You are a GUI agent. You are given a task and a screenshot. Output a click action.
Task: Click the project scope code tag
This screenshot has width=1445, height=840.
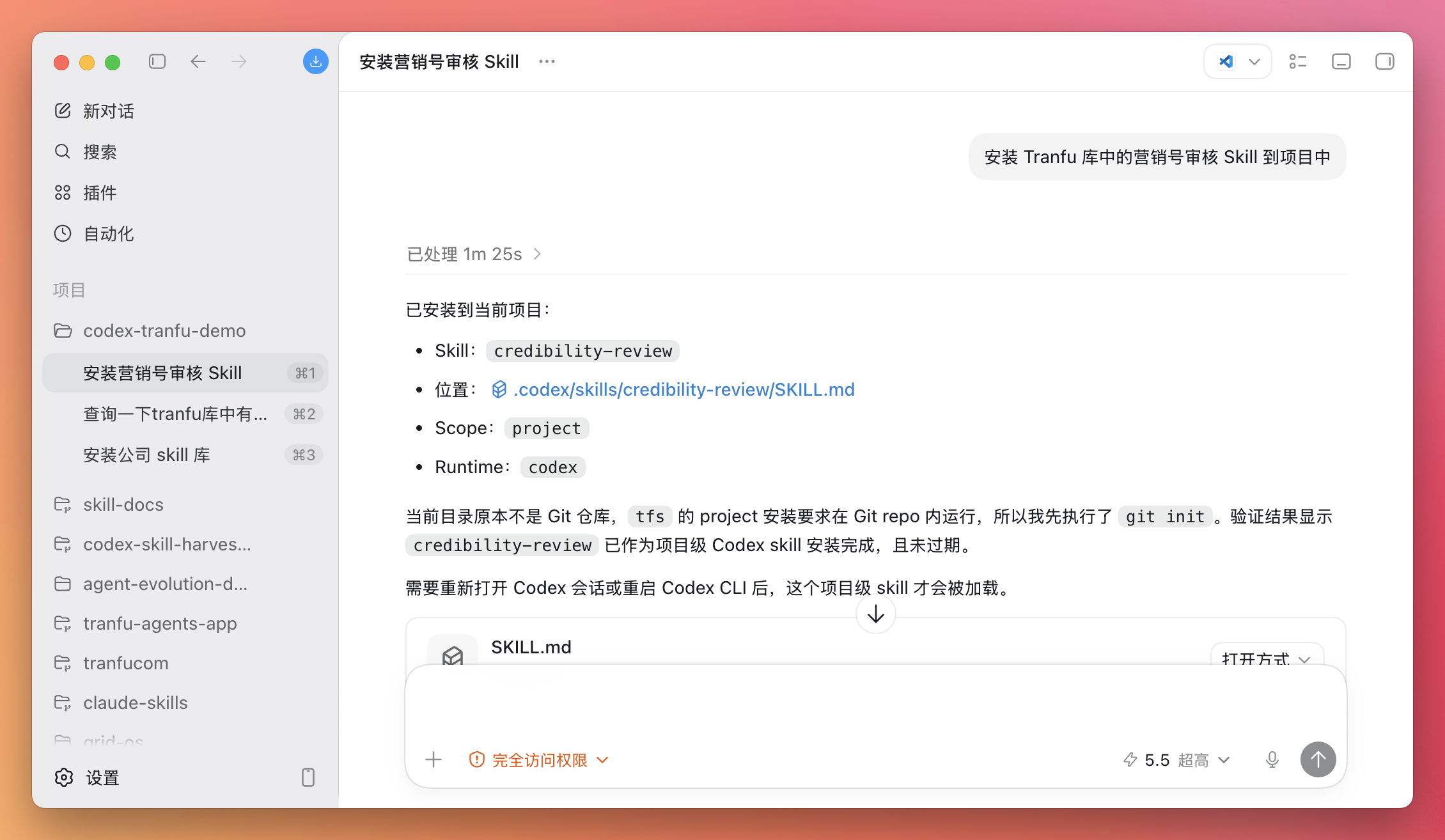[x=547, y=428]
